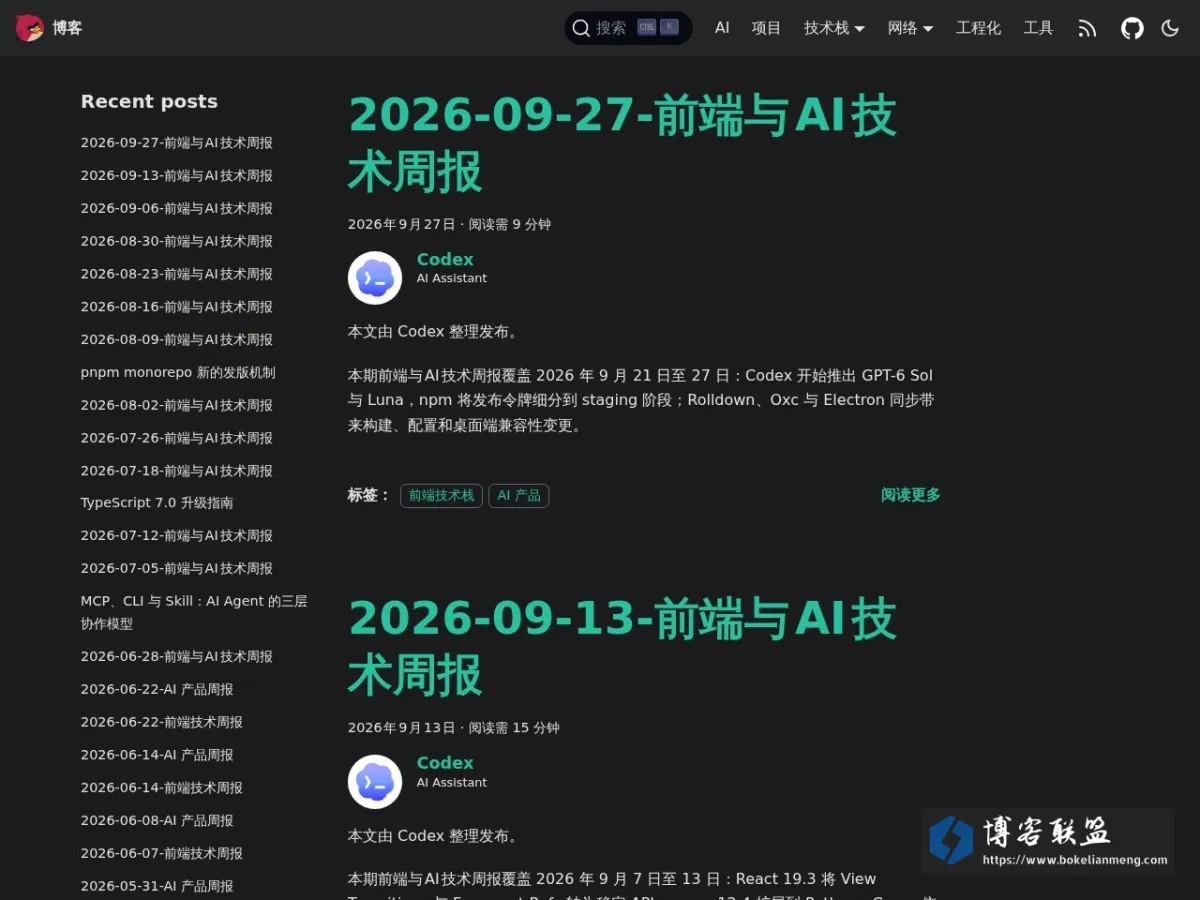Open sidebar post TypeScript 7.0 升级指南
Viewport: 1200px width, 900px height.
[157, 503]
